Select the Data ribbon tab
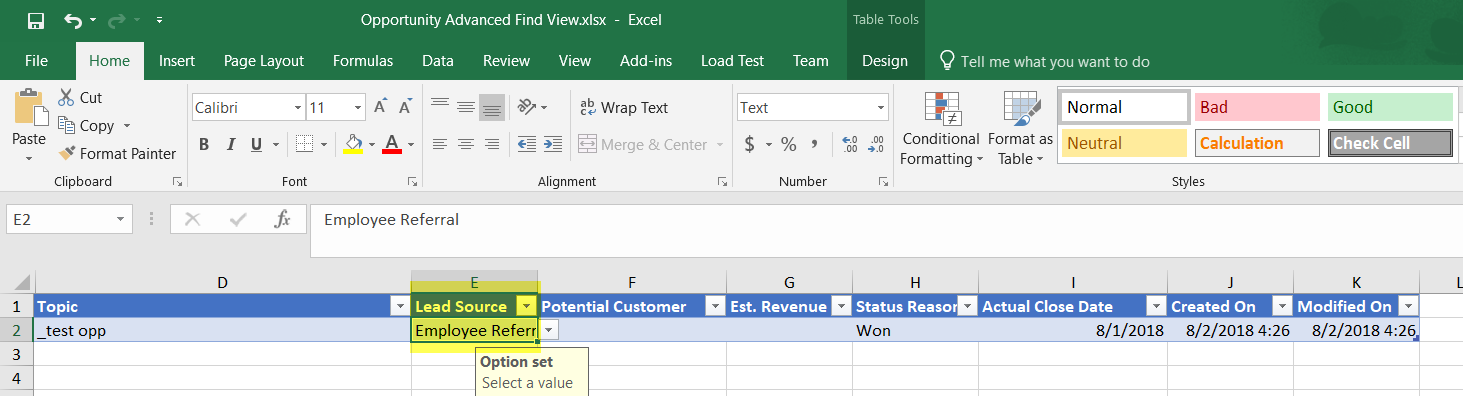The image size is (1463, 396). [438, 61]
